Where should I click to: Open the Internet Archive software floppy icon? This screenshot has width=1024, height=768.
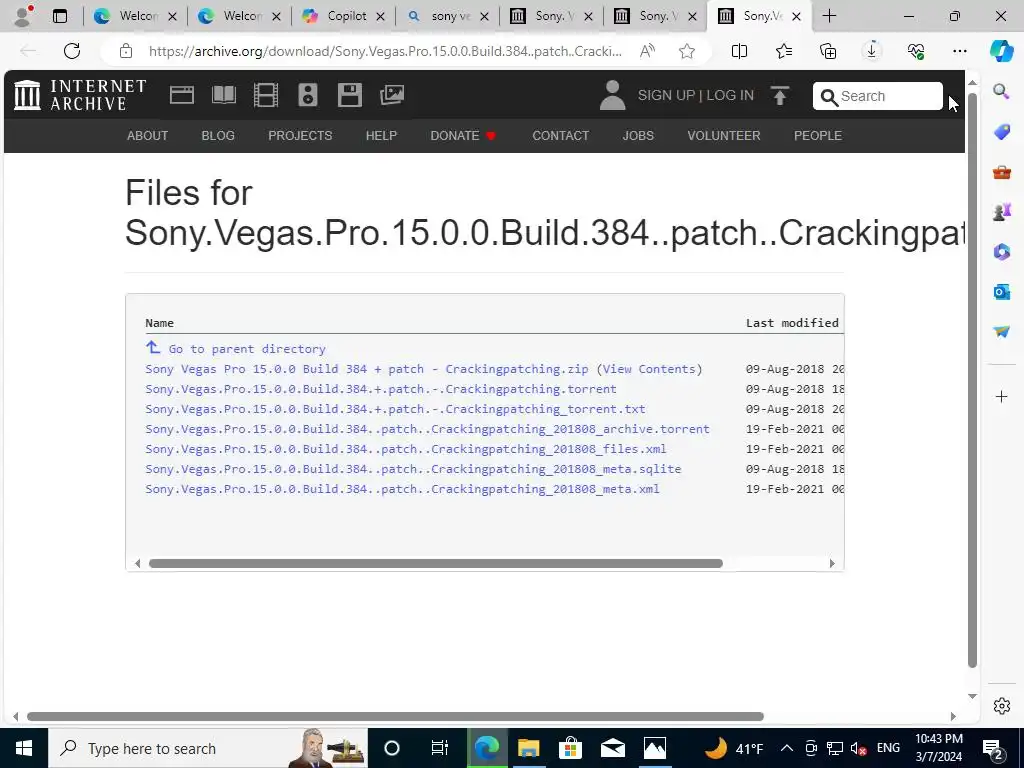[x=349, y=95]
